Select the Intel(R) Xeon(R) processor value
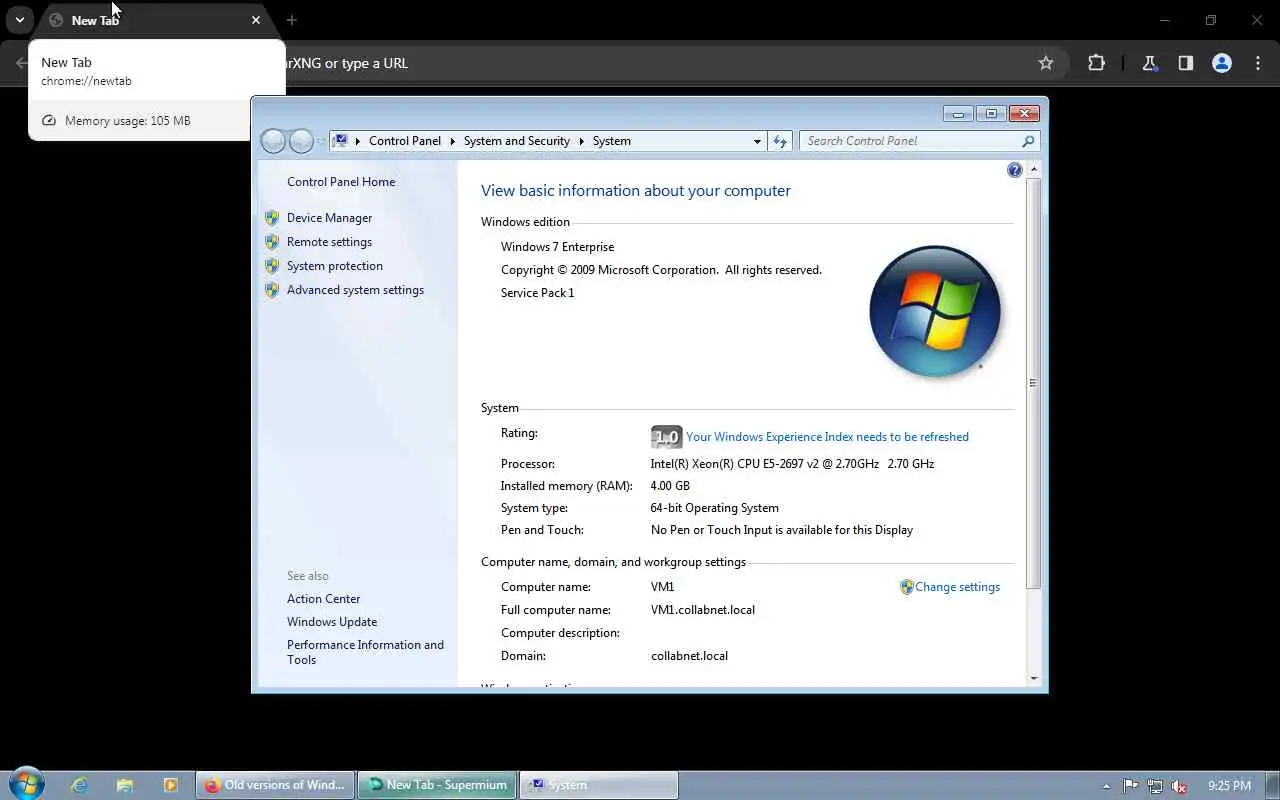Image resolution: width=1280 pixels, height=800 pixels. point(792,464)
